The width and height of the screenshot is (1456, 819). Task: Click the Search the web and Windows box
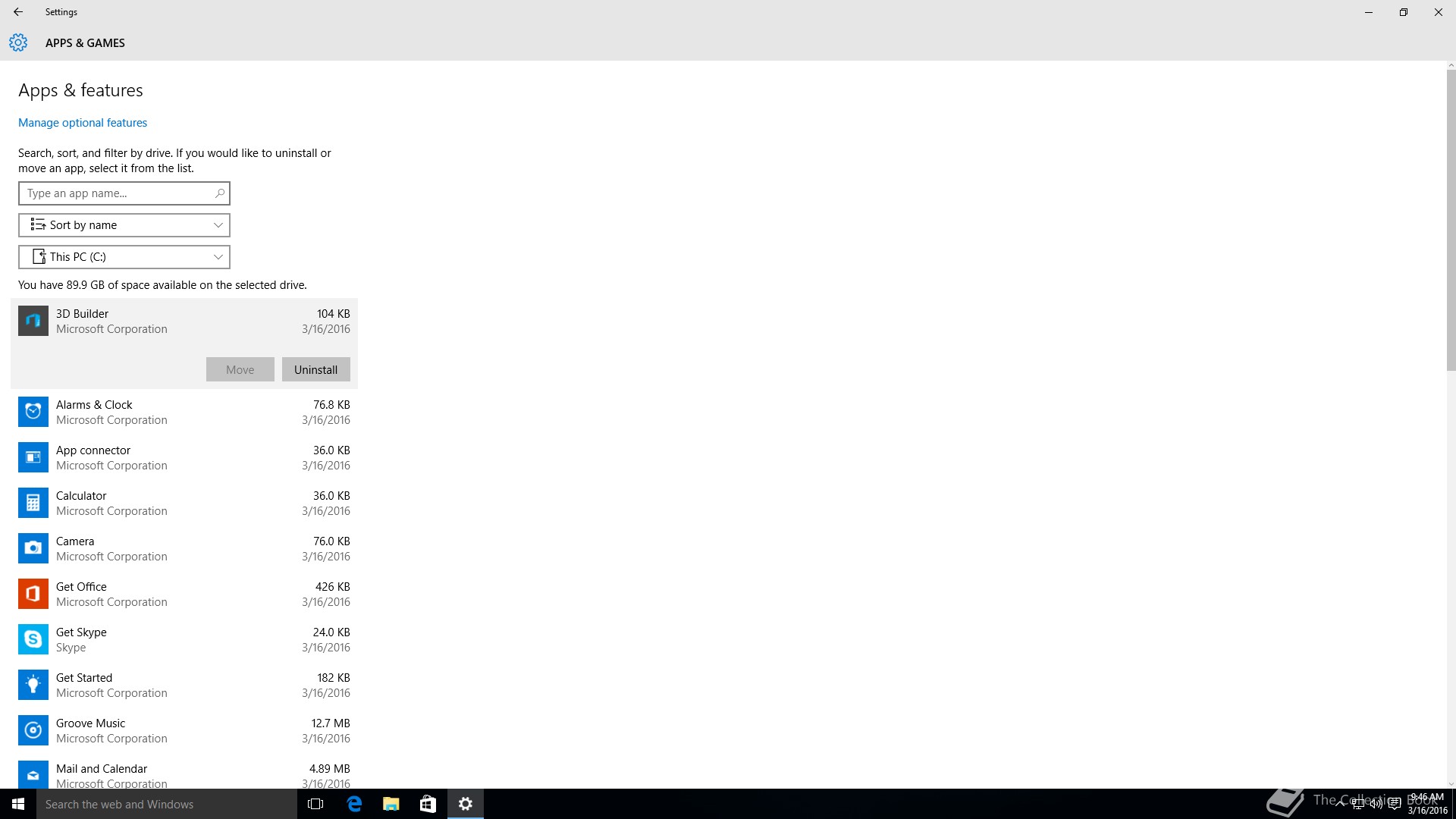click(x=167, y=804)
